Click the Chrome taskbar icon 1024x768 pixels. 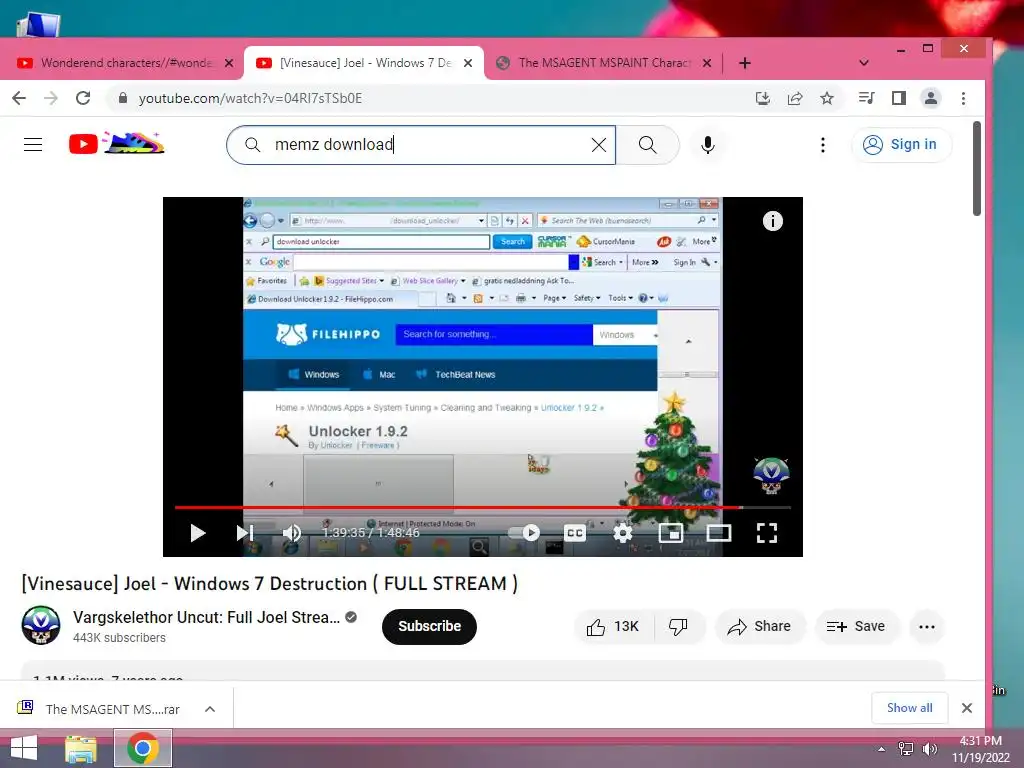pos(143,748)
